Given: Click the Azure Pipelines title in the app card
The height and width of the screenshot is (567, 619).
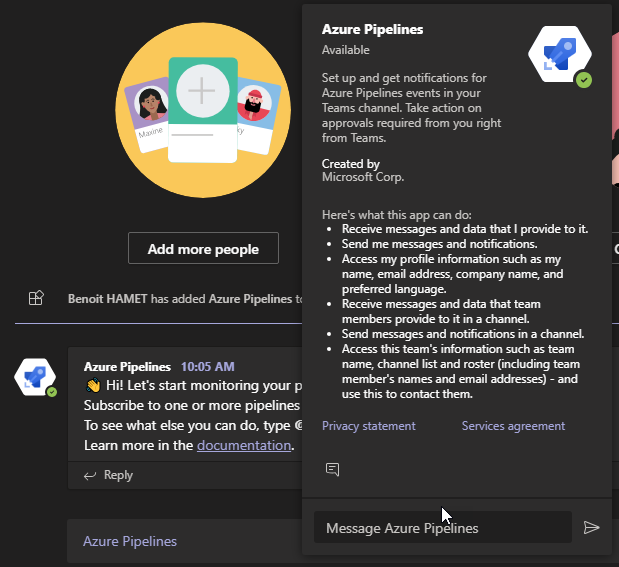Looking at the screenshot, I should (x=372, y=29).
